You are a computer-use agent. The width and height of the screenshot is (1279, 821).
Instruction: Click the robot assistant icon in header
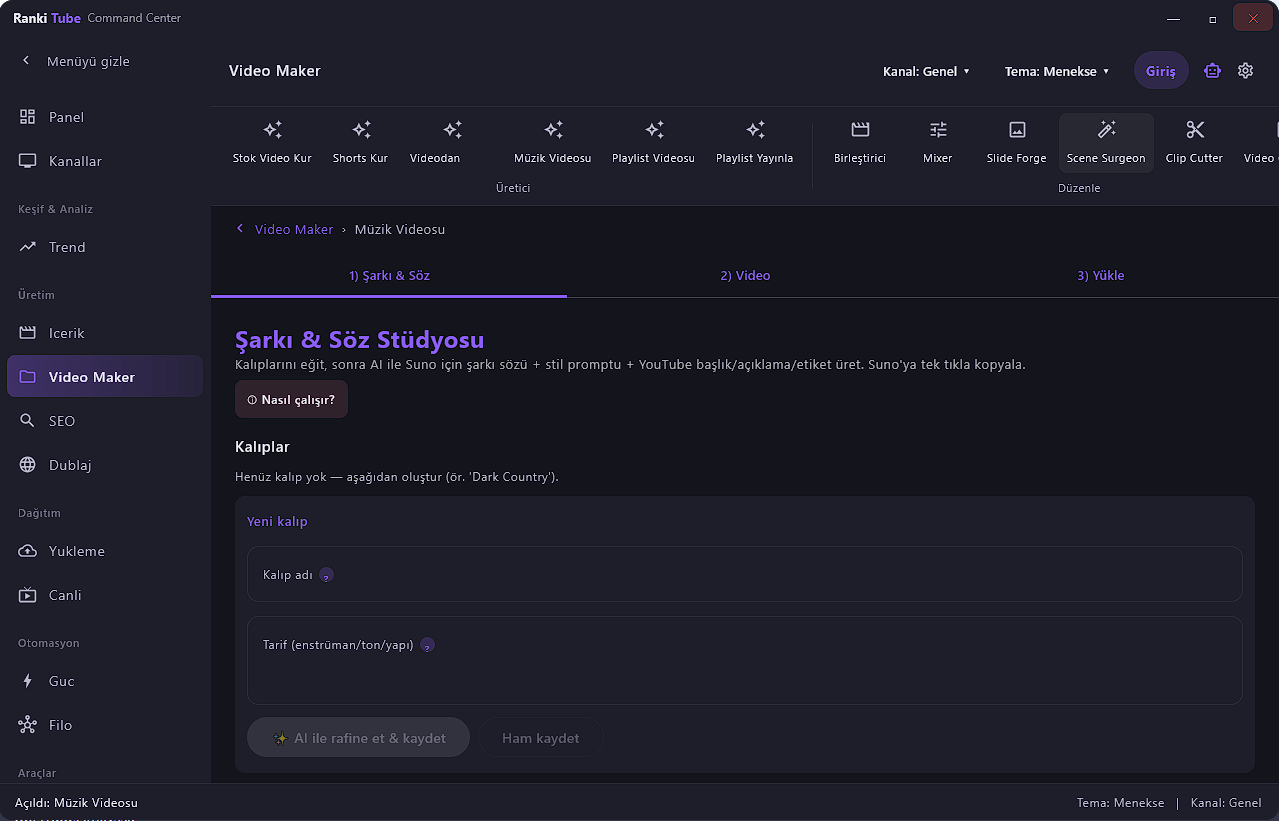[1212, 71]
